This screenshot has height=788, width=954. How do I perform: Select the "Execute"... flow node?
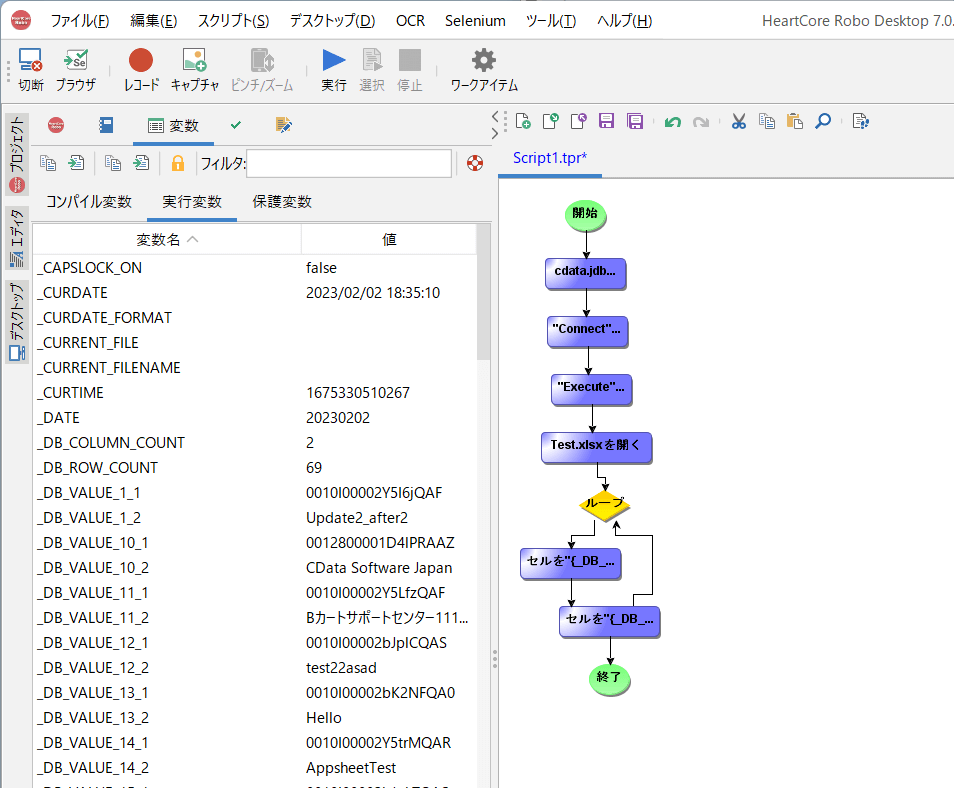click(x=591, y=389)
